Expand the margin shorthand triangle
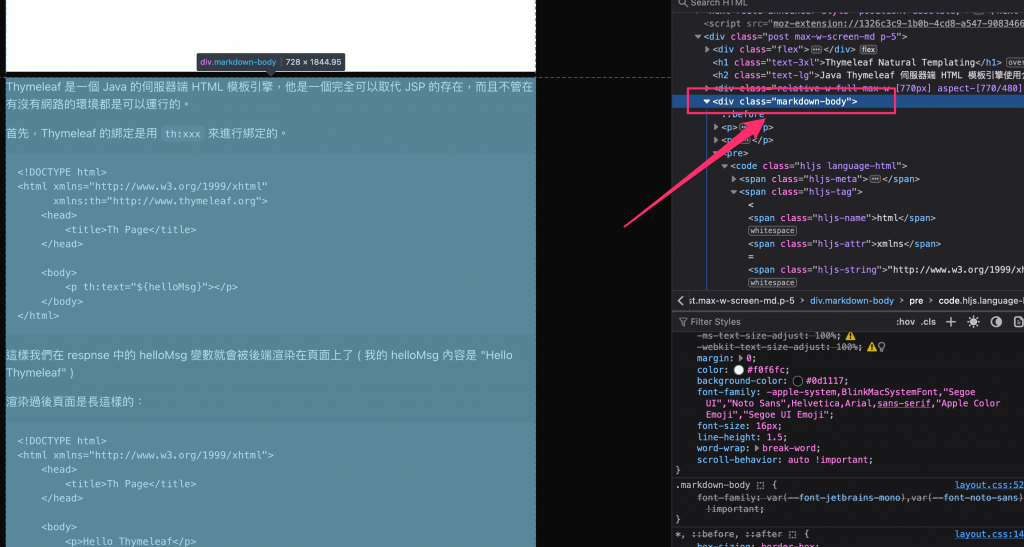 click(741, 358)
